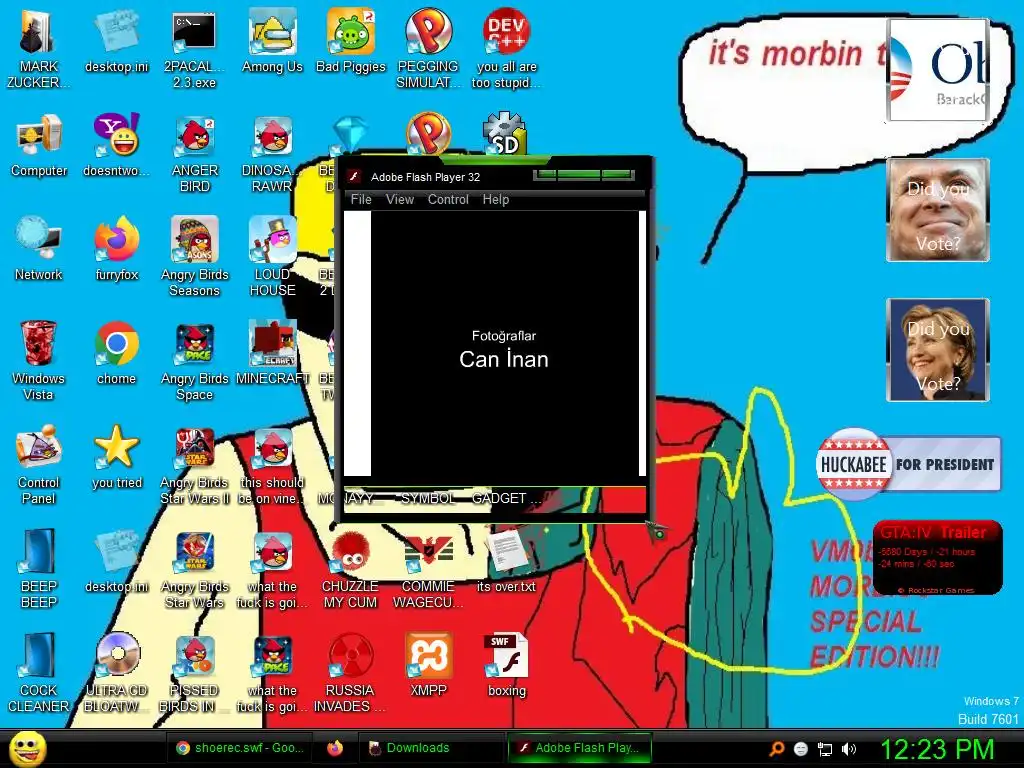Open Control menu in Flash Player
1024x768 pixels.
(x=448, y=199)
